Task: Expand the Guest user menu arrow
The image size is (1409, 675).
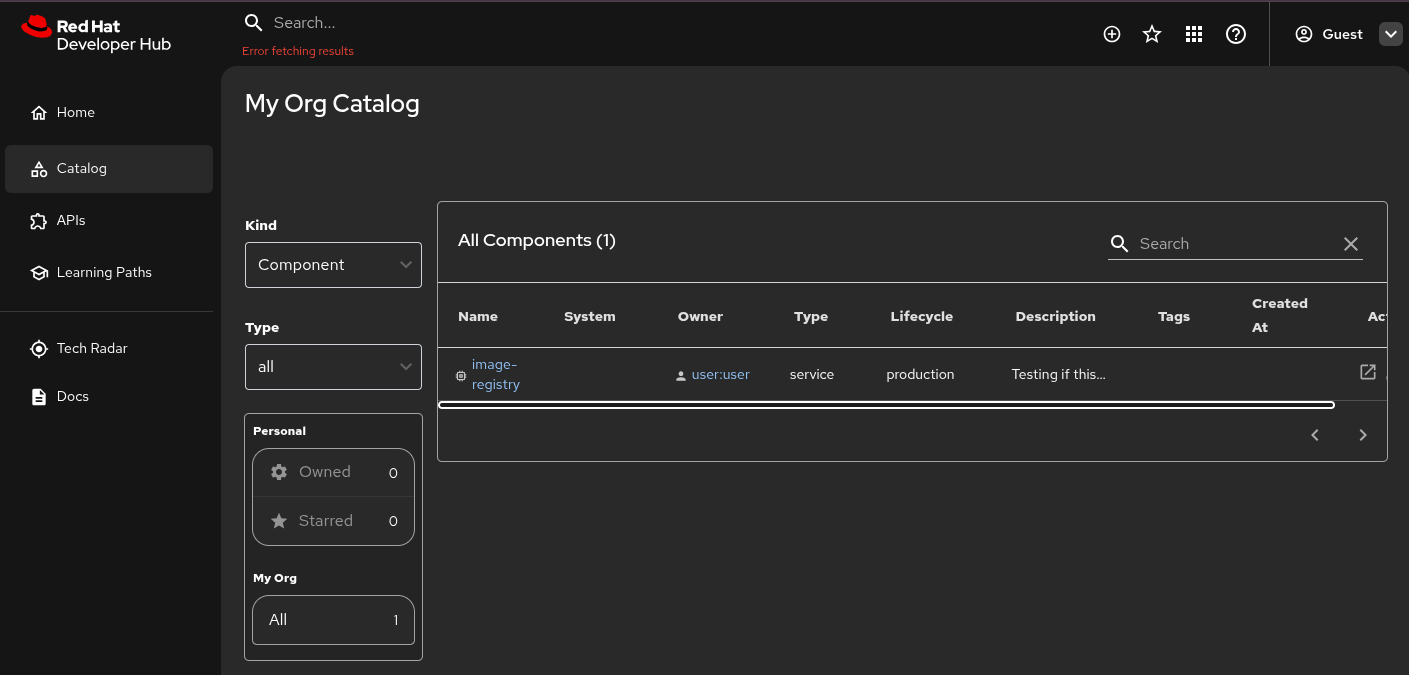Action: [x=1391, y=34]
